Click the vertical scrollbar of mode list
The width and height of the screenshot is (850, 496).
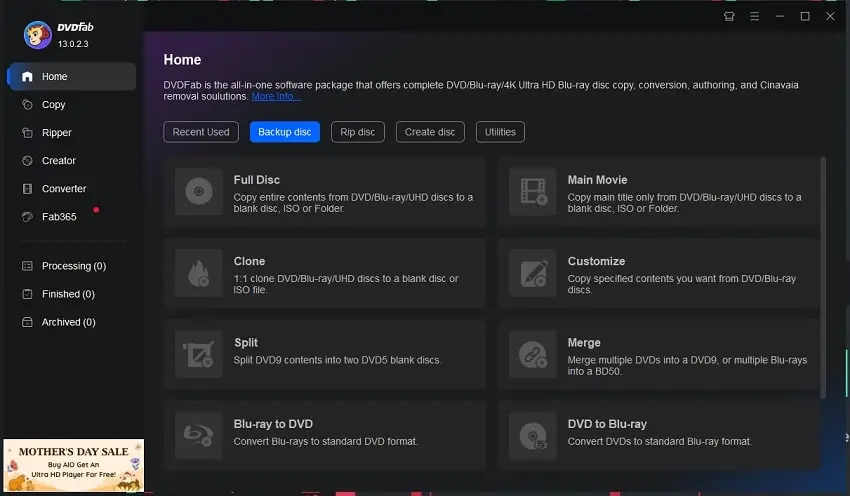tap(823, 278)
